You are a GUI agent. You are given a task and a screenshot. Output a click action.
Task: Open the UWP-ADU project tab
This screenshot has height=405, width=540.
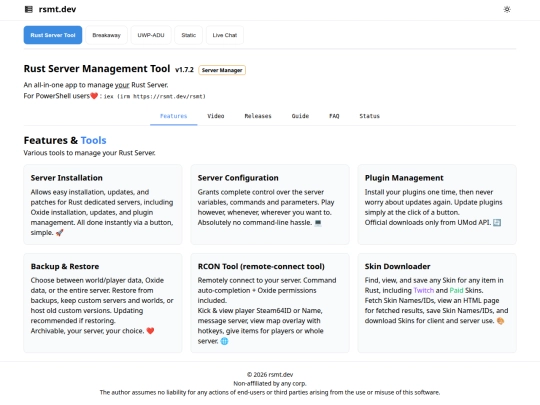click(151, 35)
